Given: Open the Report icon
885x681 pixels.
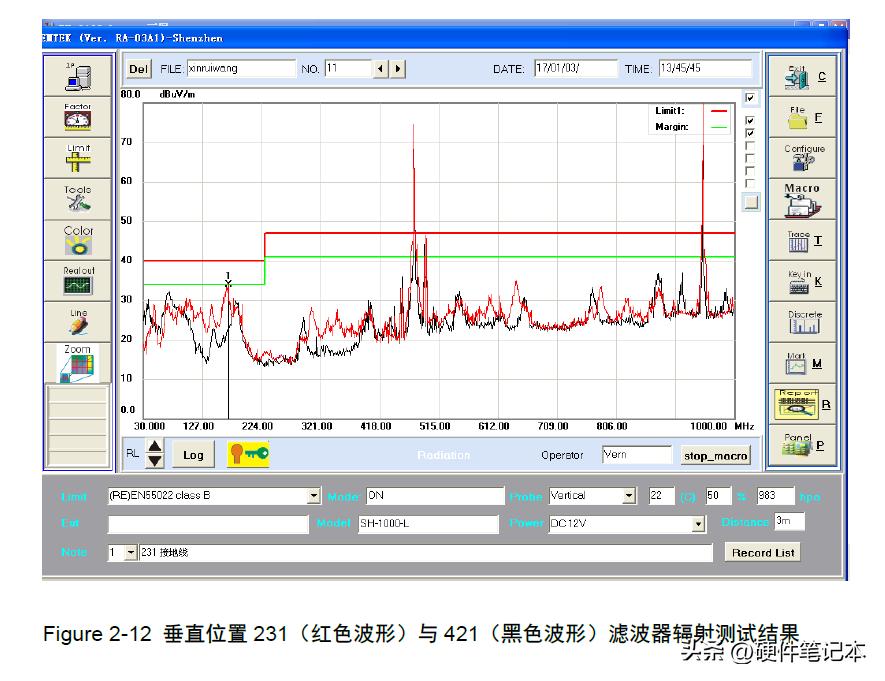Looking at the screenshot, I should coord(802,404).
